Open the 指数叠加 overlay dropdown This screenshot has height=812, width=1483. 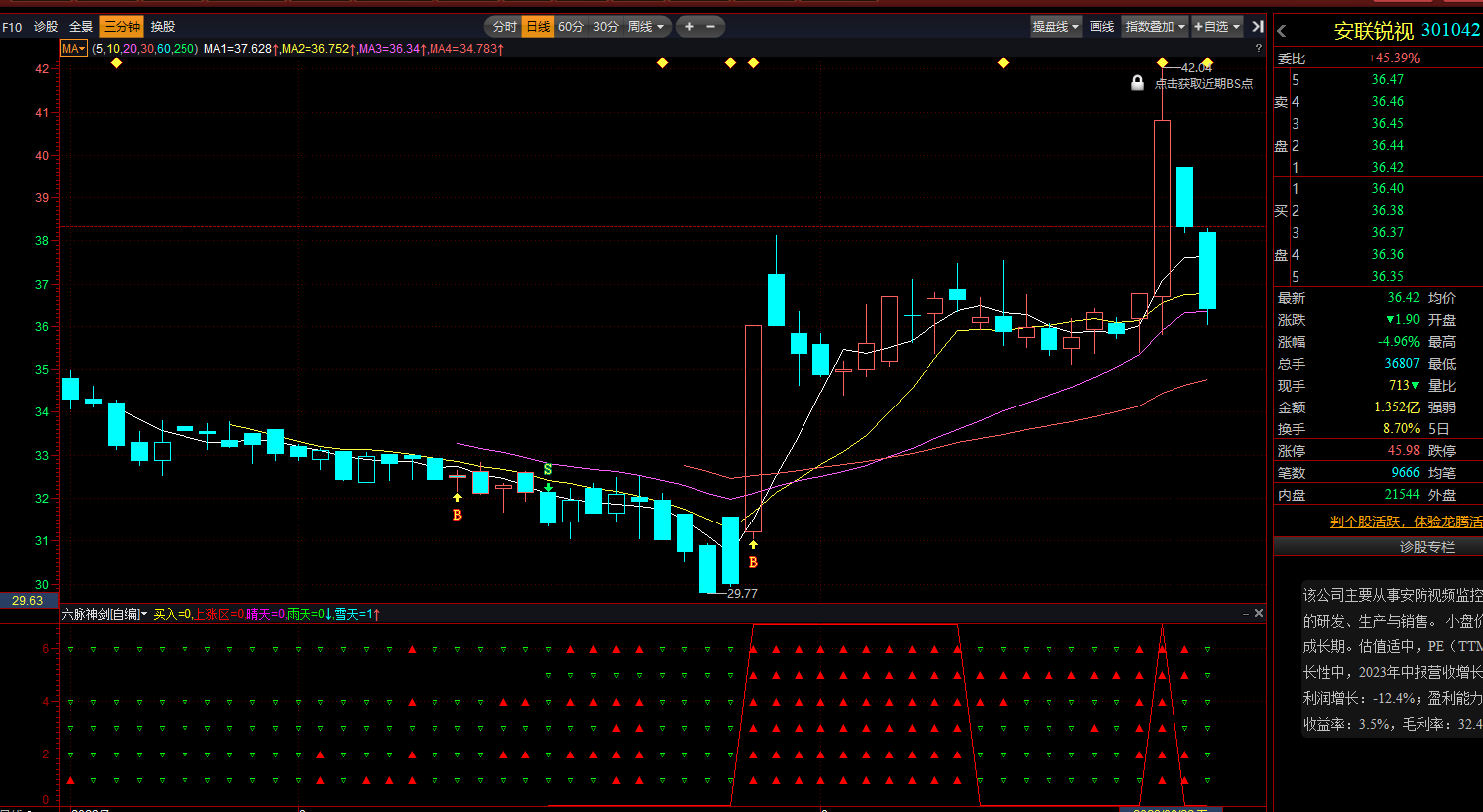click(x=1155, y=27)
